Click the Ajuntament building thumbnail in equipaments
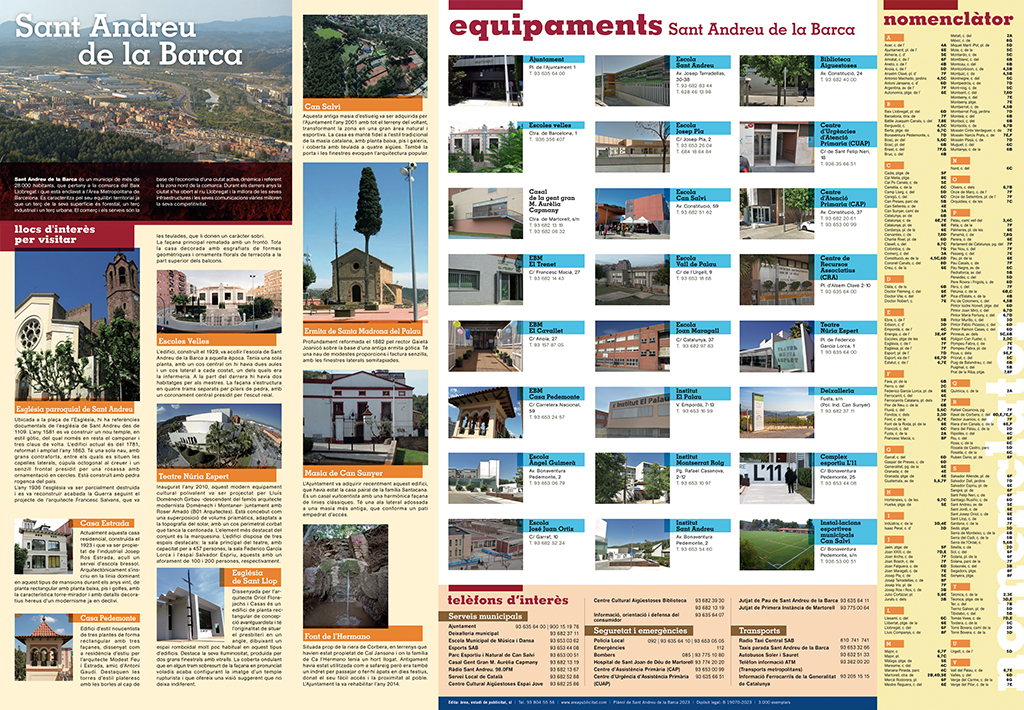This screenshot has height=710, width=1024. pyautogui.click(x=485, y=80)
